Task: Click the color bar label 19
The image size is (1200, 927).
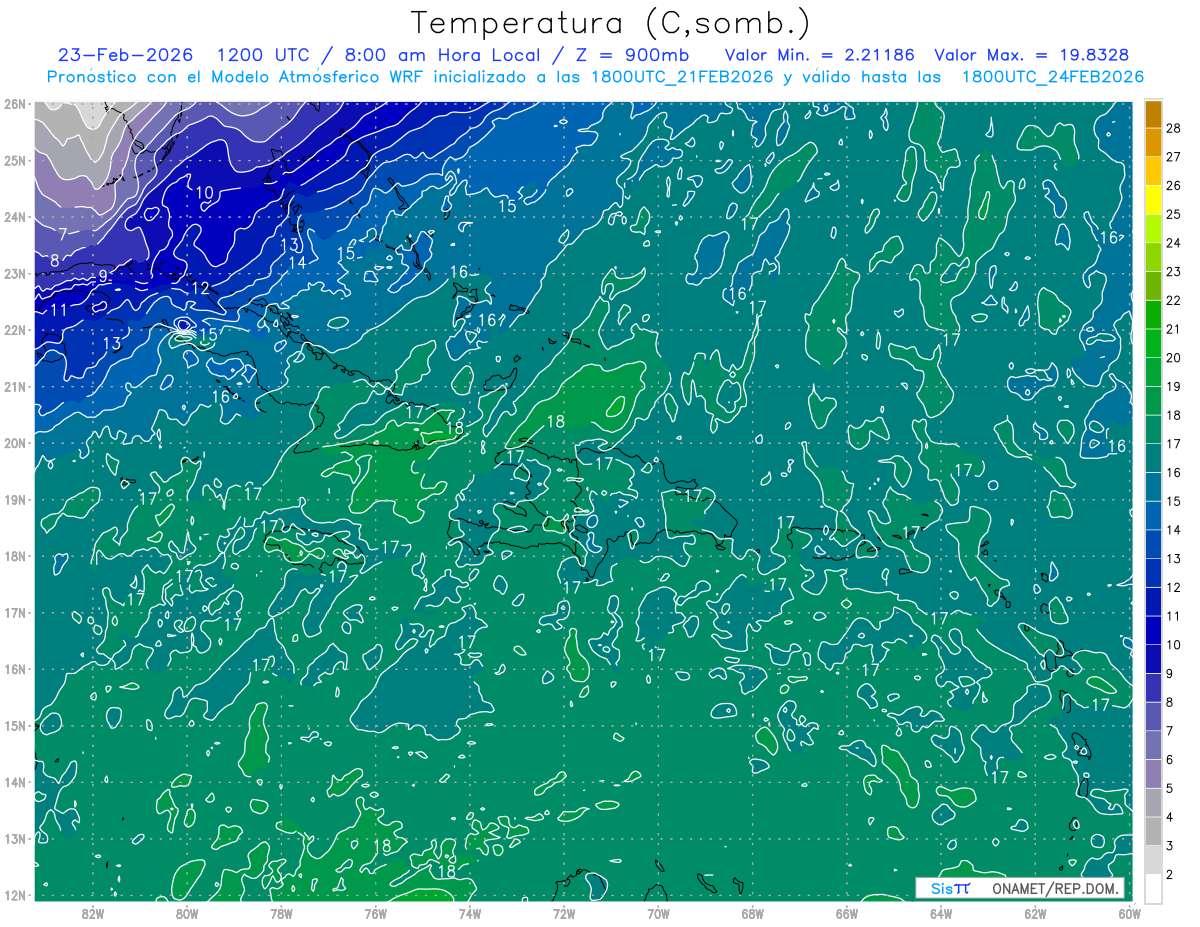Action: [x=1174, y=386]
